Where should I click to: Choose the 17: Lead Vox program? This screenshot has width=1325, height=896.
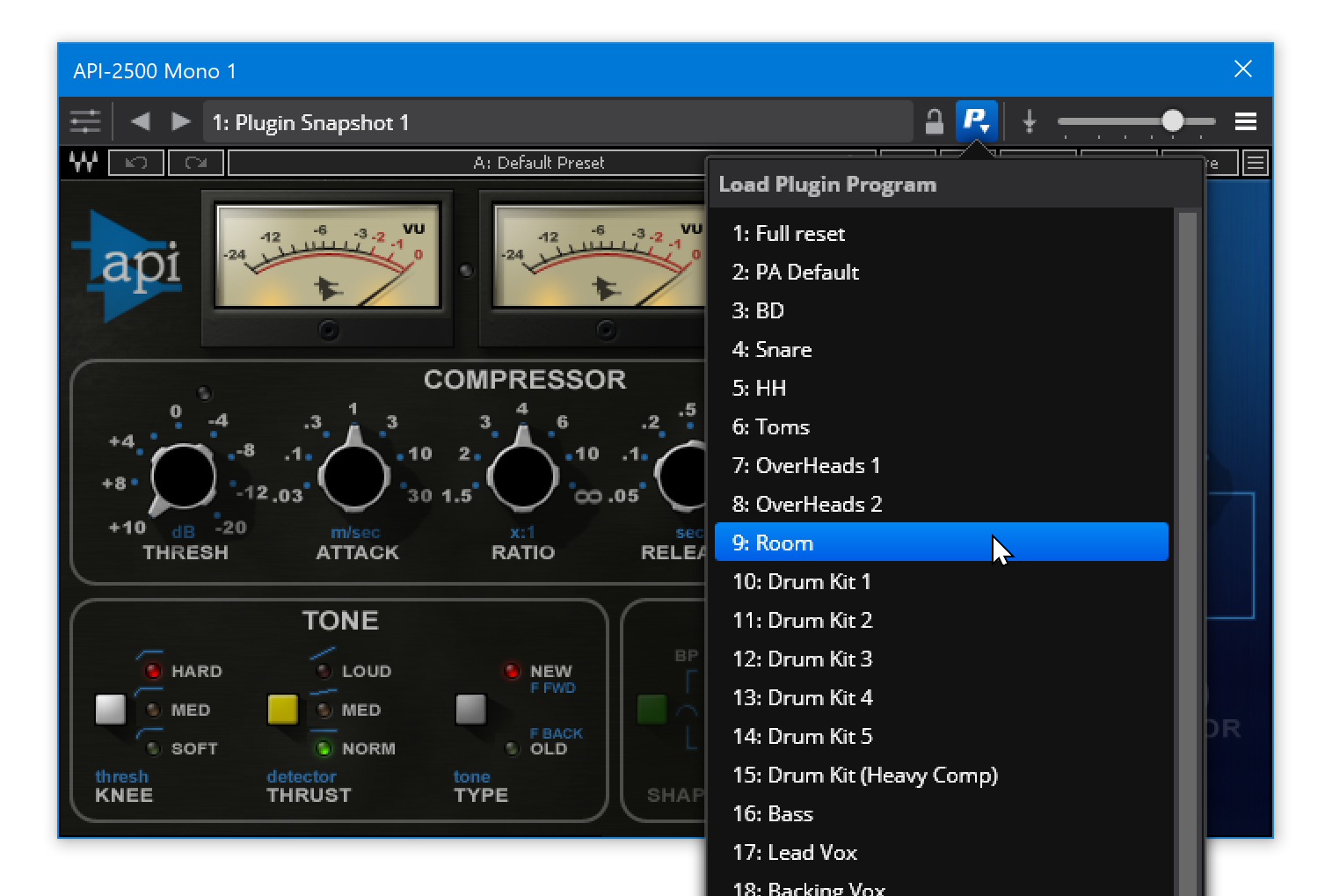tap(942, 853)
